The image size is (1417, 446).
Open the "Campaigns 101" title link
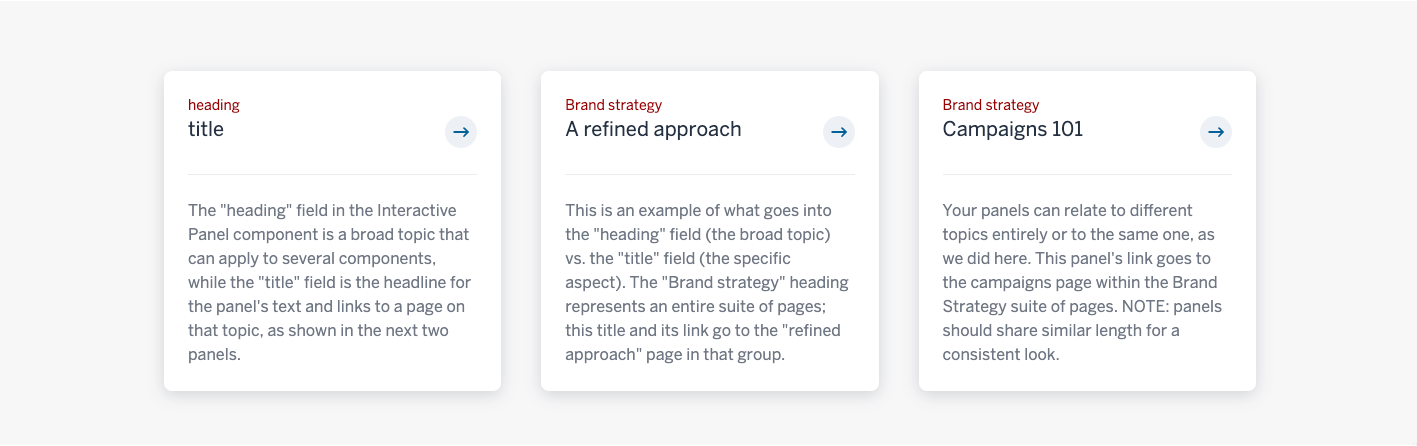[1013, 129]
